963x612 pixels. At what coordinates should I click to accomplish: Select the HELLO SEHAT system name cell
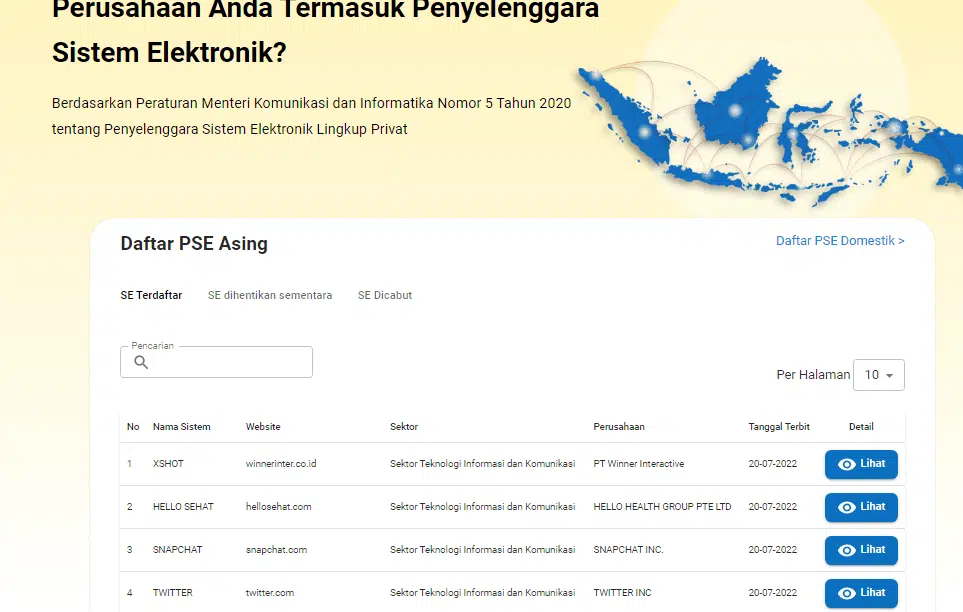click(183, 507)
